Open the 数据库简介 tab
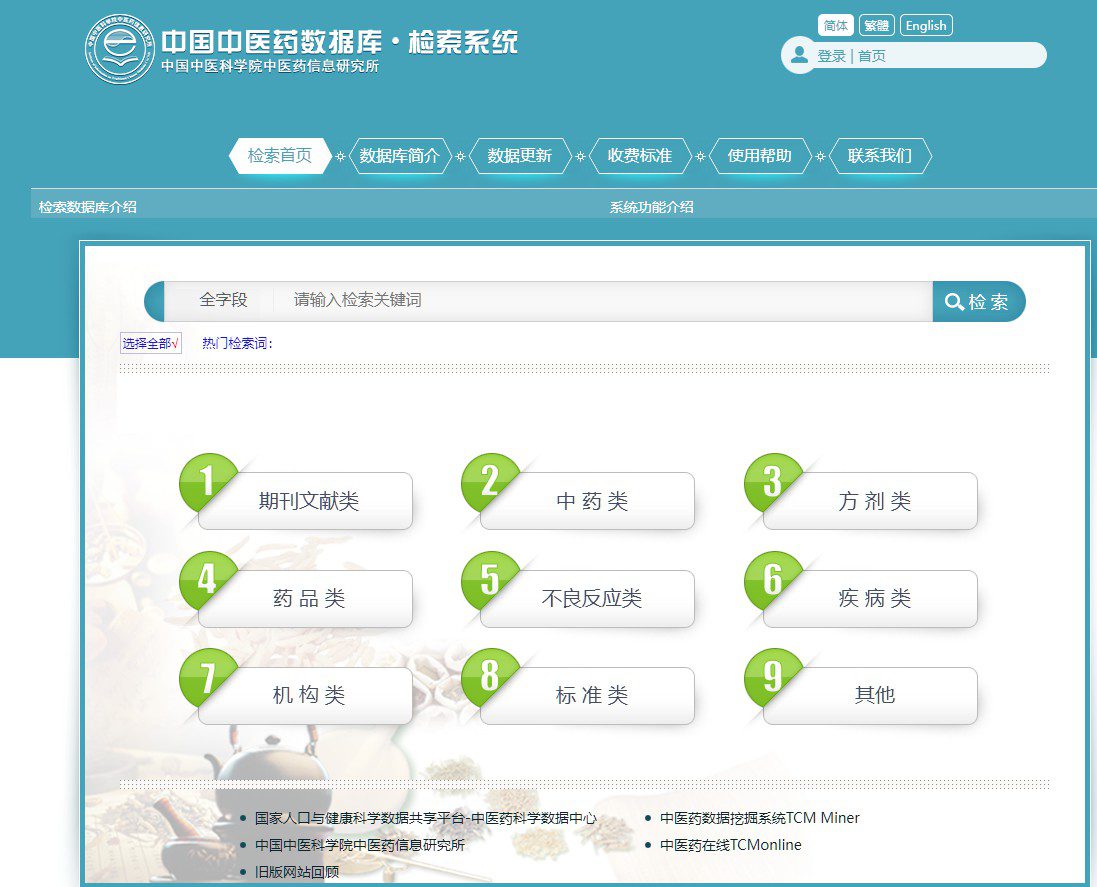Image resolution: width=1097 pixels, height=887 pixels. pos(399,155)
